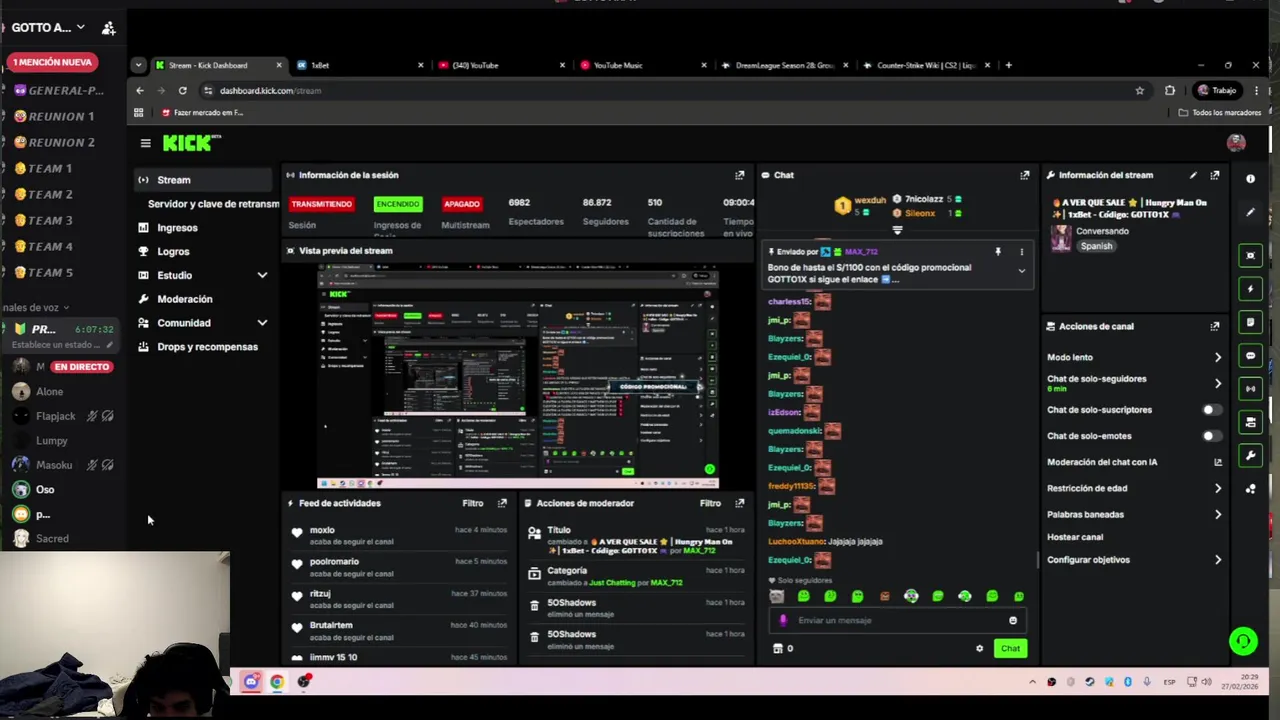Open pinned message three-dot options

(1021, 252)
